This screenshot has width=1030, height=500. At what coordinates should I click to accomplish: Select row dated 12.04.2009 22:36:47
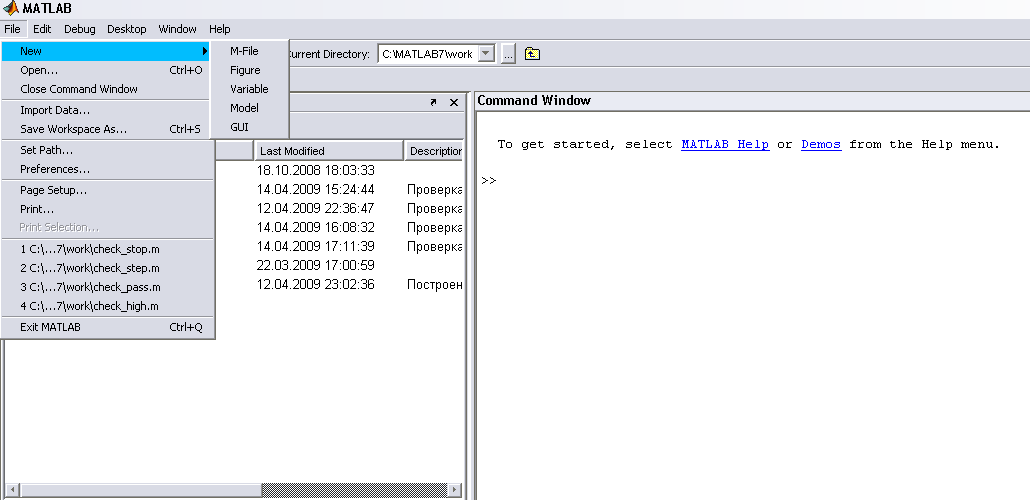point(316,208)
